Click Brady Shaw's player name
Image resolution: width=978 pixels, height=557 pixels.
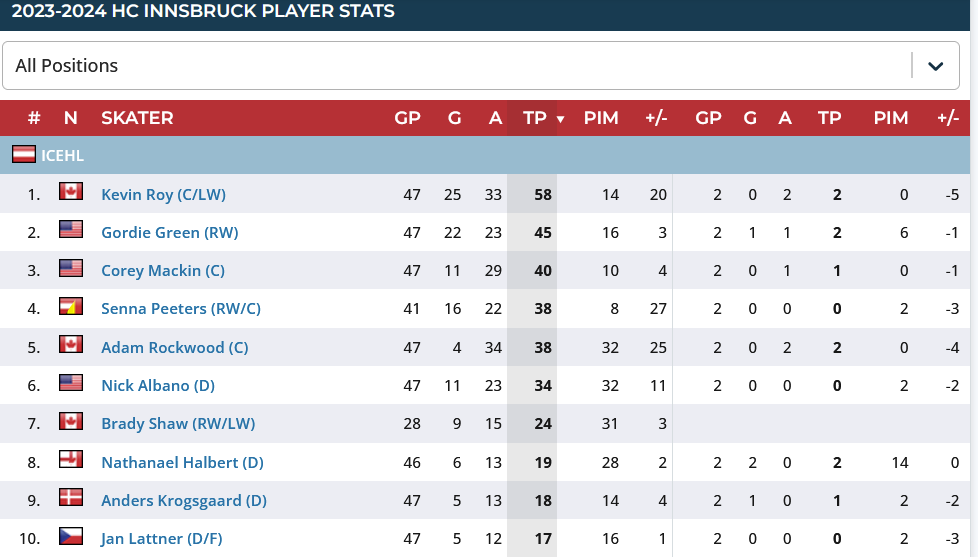click(178, 424)
